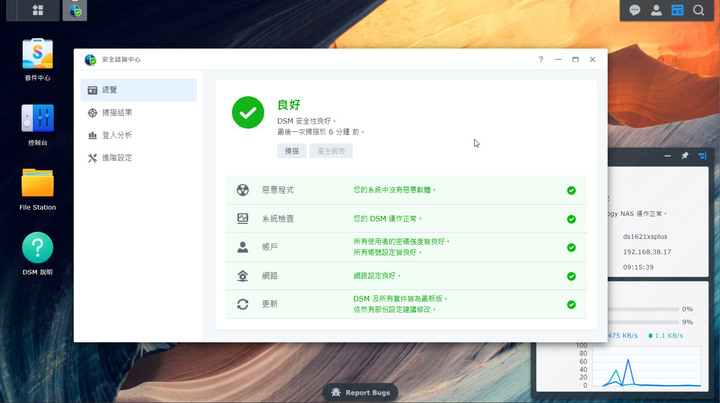The image size is (720, 403).
Task: Open the DSM main menu grid icon
Action: (38, 10)
